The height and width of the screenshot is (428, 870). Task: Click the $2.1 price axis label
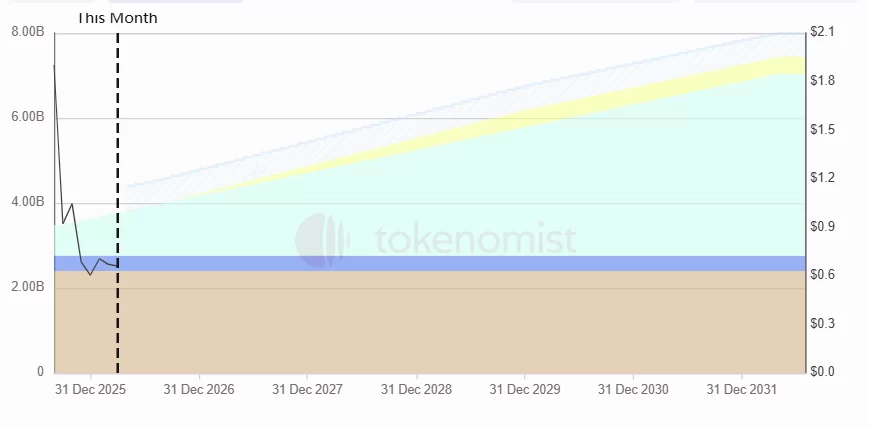coord(823,33)
